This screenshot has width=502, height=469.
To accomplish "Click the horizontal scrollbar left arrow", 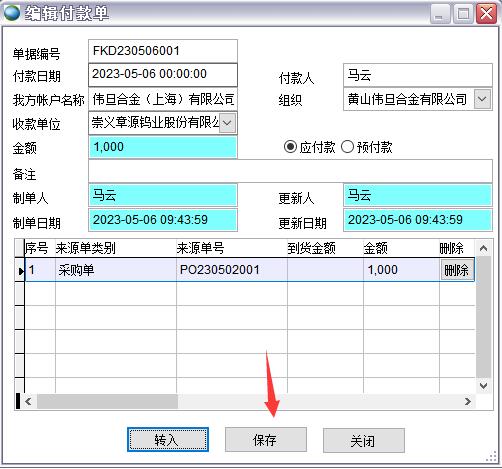I will pos(28,401).
